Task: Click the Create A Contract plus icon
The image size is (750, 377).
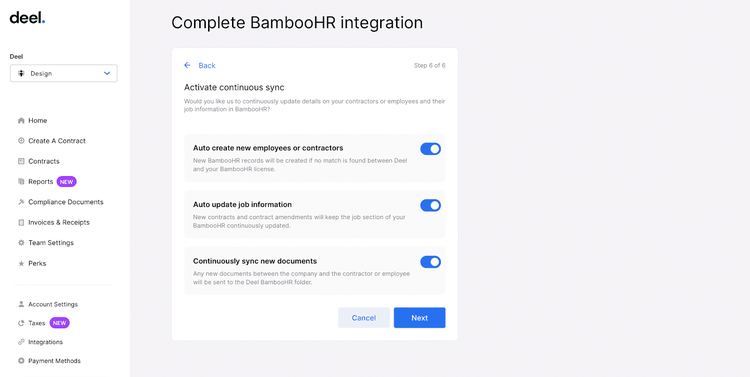Action: click(x=21, y=141)
